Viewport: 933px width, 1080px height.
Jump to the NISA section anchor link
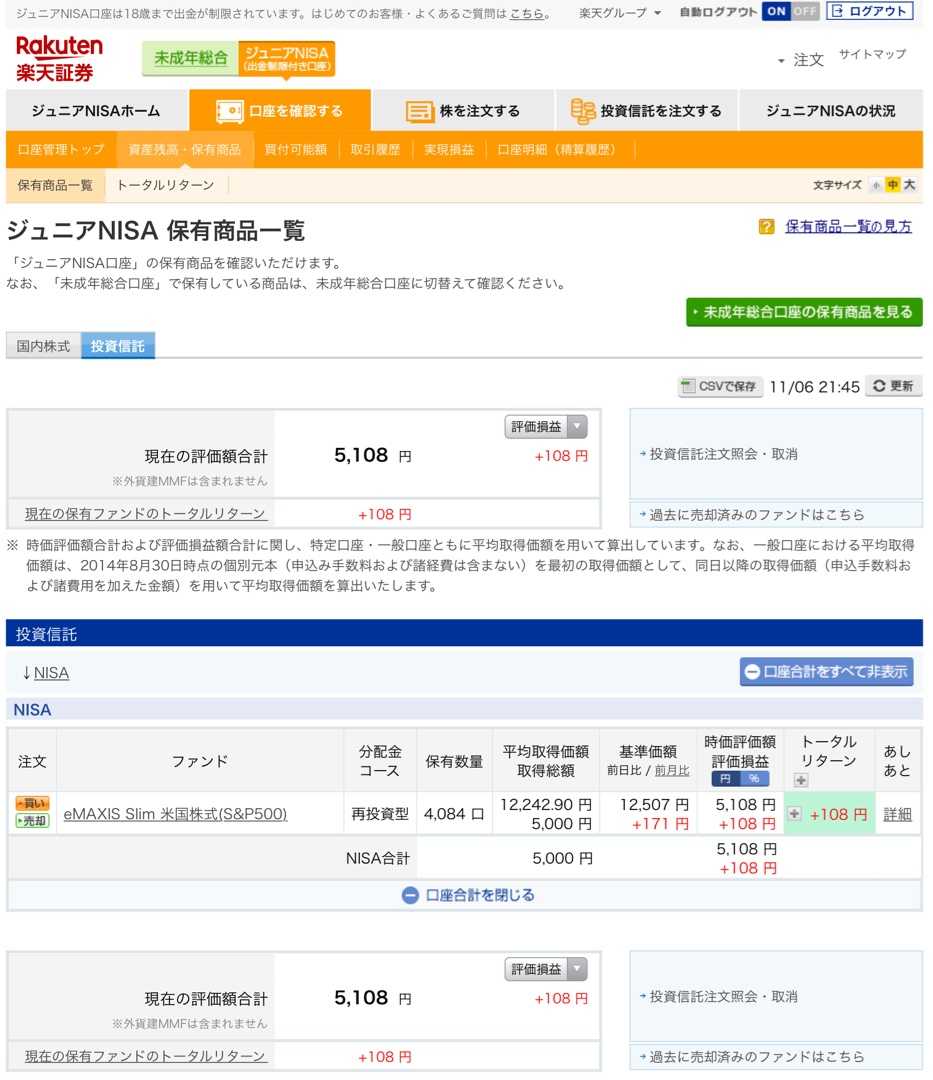(51, 673)
